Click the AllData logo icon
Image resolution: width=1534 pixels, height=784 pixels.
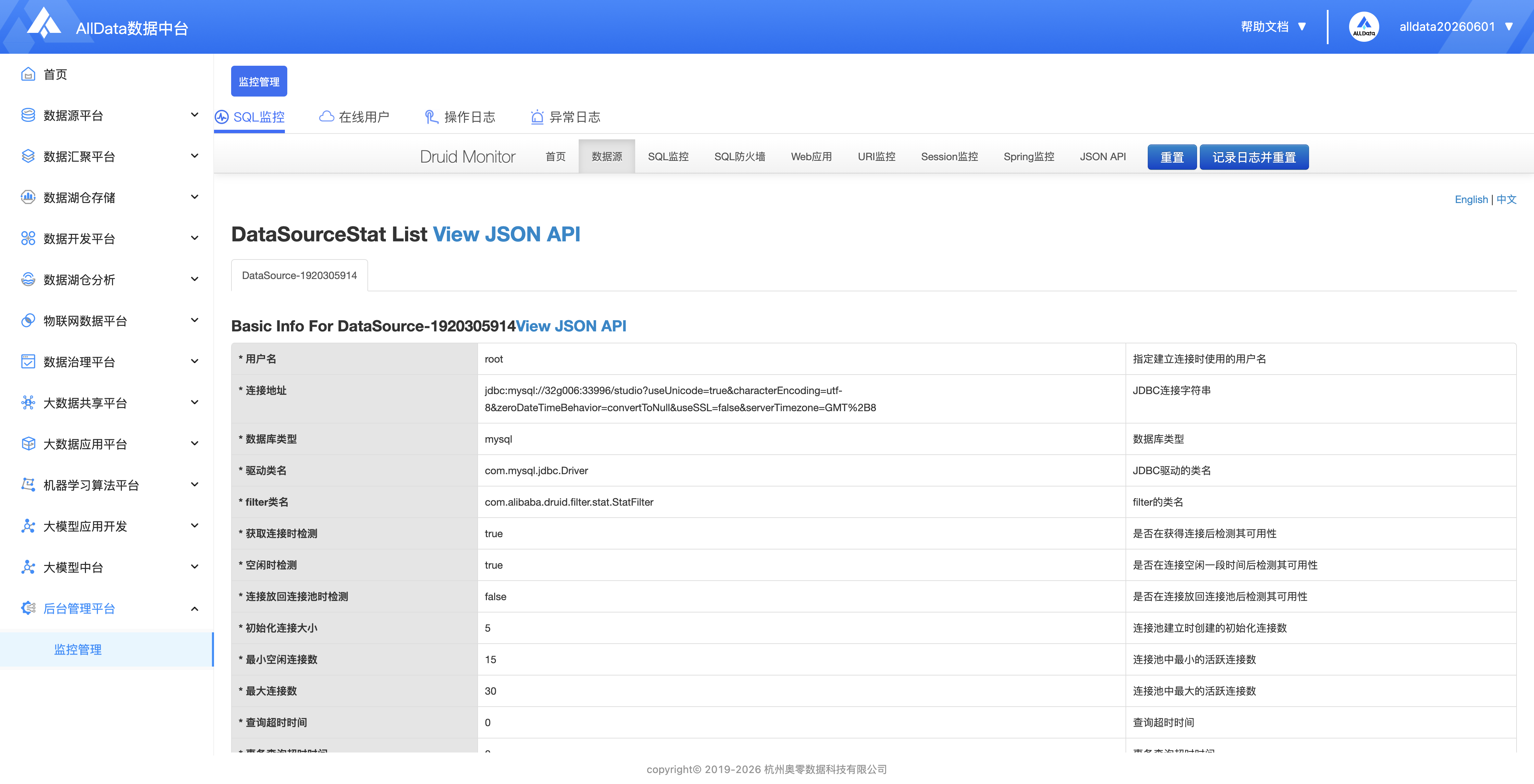(44, 24)
